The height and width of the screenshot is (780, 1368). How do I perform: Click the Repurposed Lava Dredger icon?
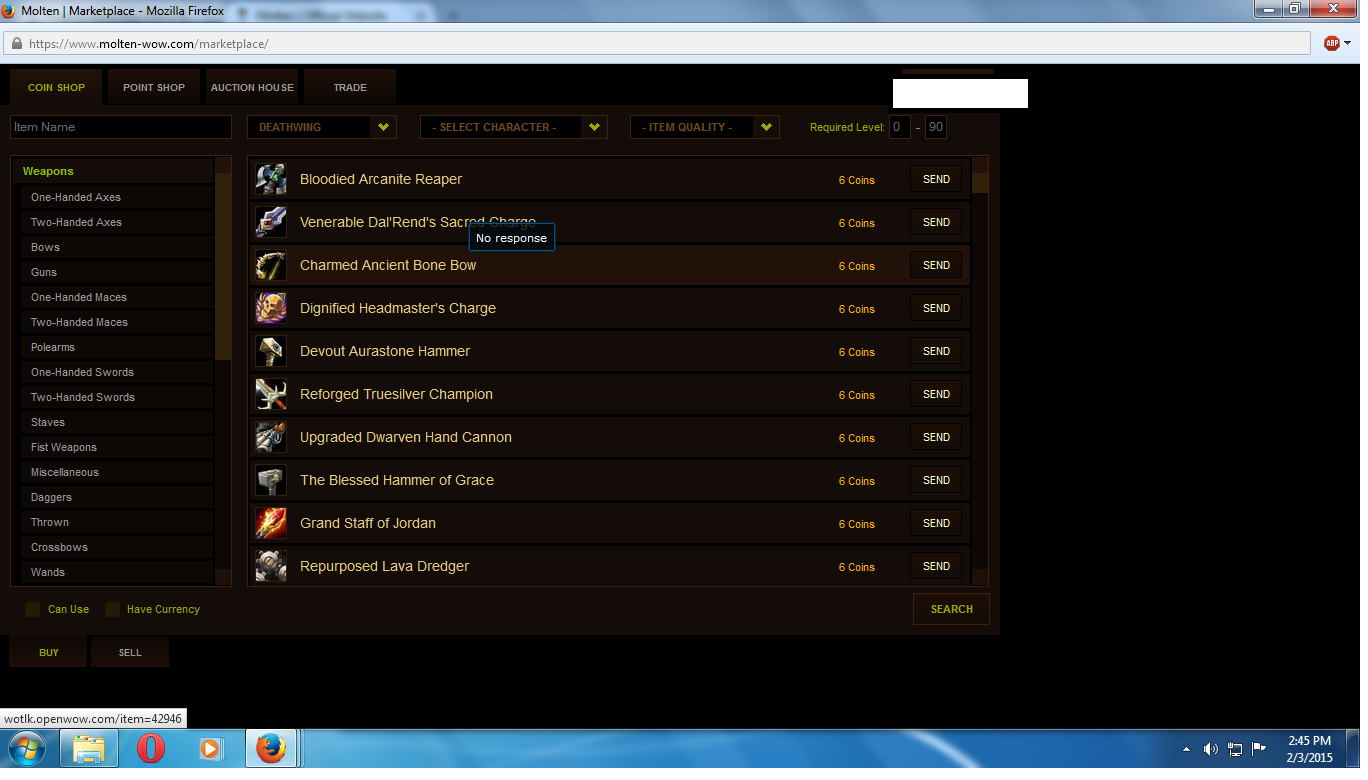[x=271, y=566]
